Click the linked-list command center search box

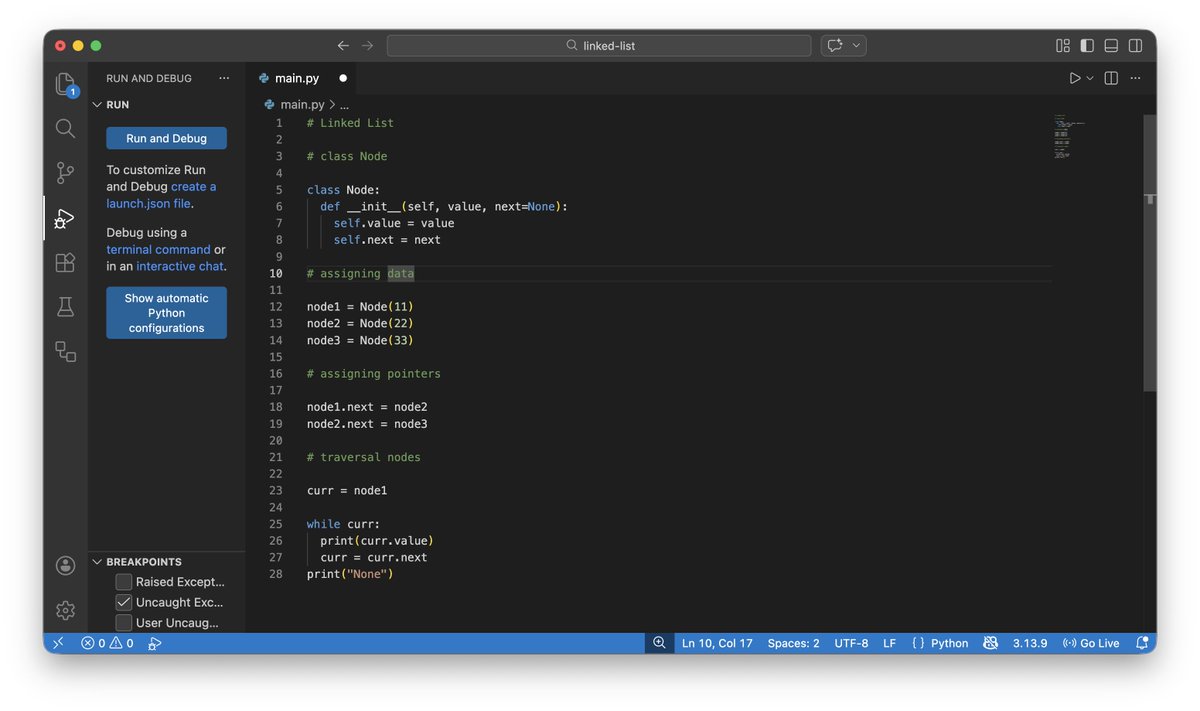click(x=599, y=46)
